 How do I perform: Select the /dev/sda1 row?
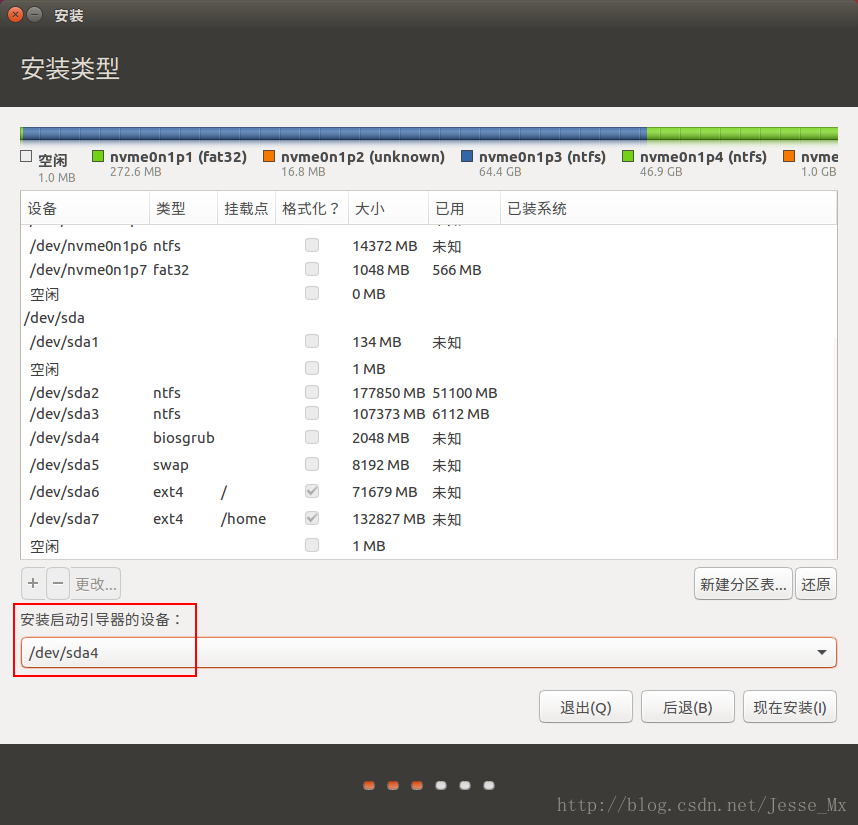point(428,342)
